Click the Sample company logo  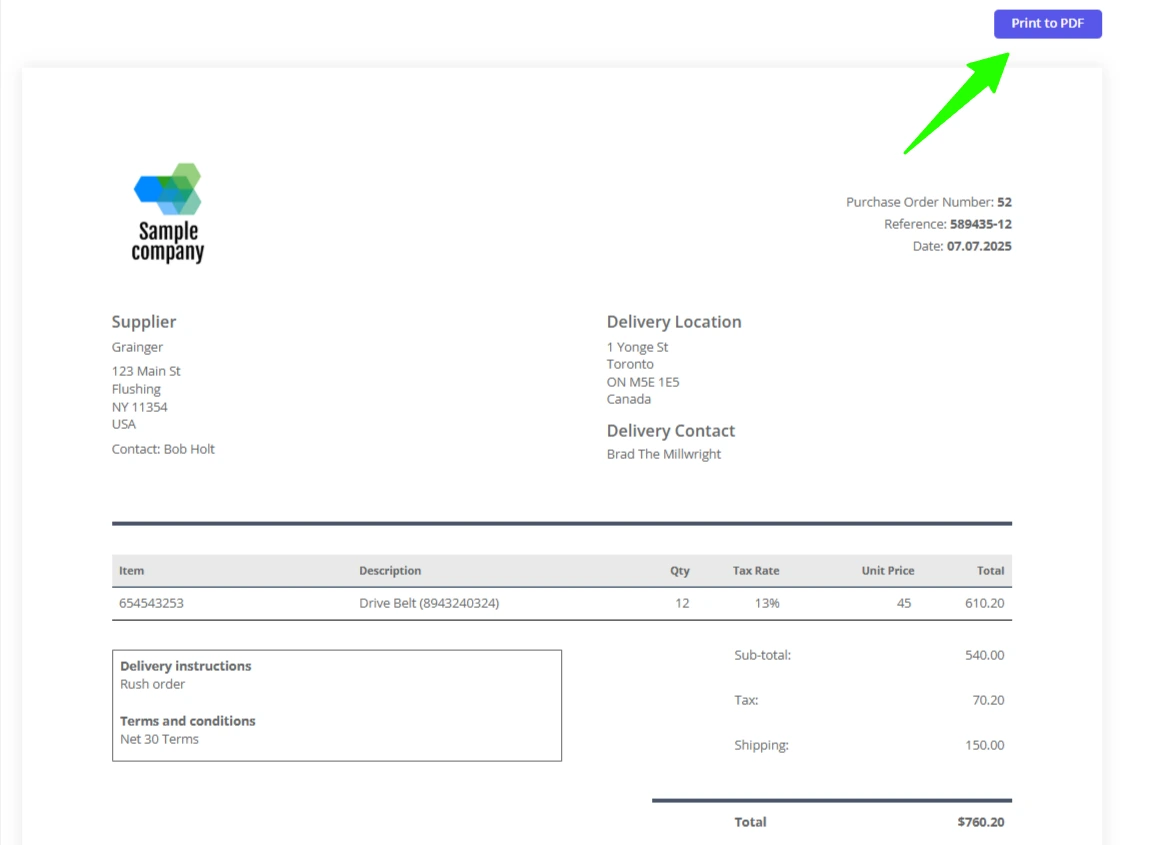click(168, 213)
